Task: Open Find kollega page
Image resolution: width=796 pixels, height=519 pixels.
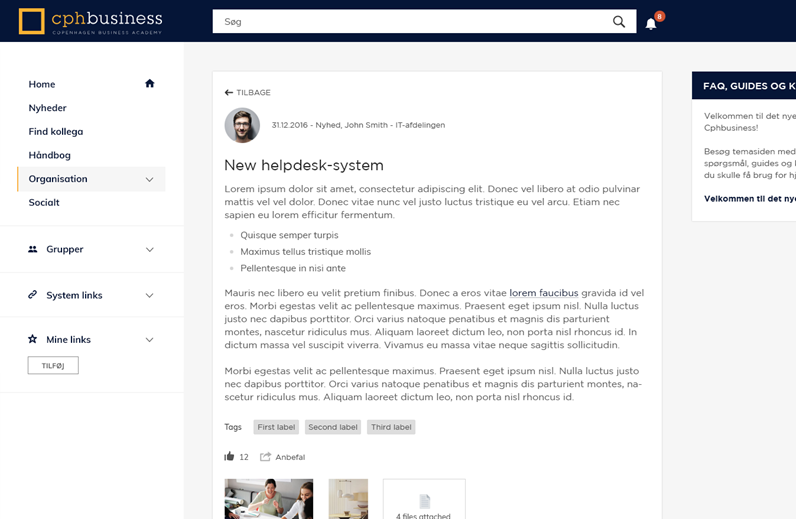Action: tap(56, 132)
